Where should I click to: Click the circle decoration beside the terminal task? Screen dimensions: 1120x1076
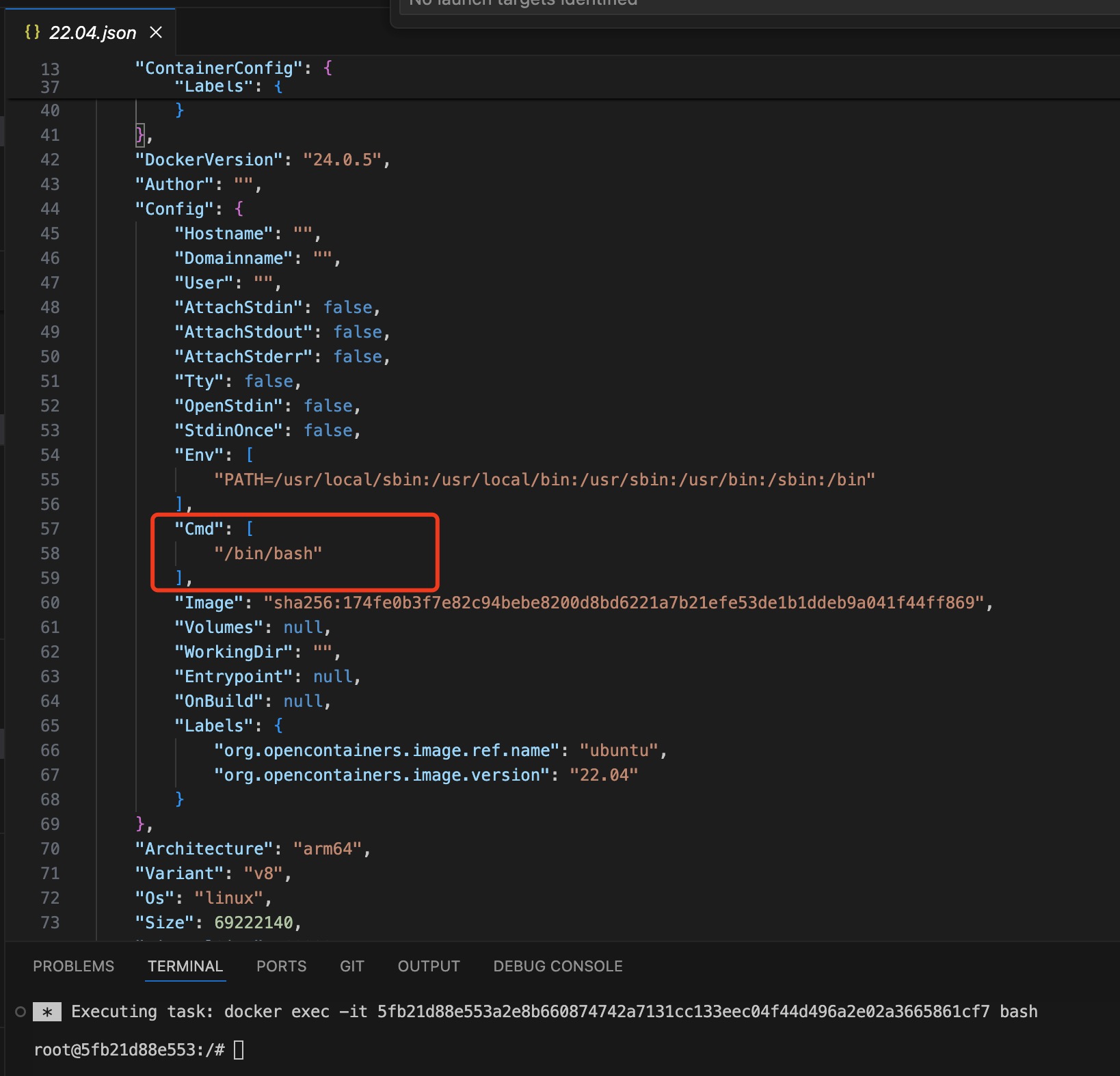[21, 1012]
